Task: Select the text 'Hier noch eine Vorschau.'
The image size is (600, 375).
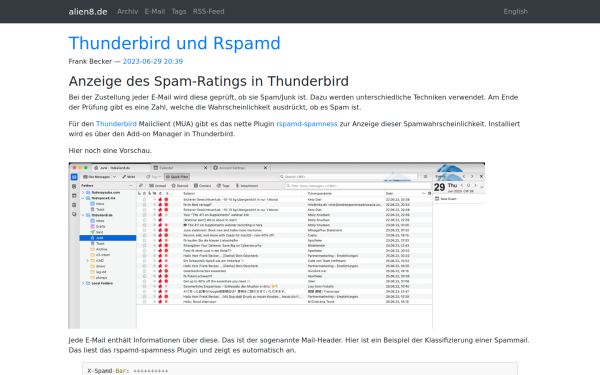Action: tap(110, 150)
